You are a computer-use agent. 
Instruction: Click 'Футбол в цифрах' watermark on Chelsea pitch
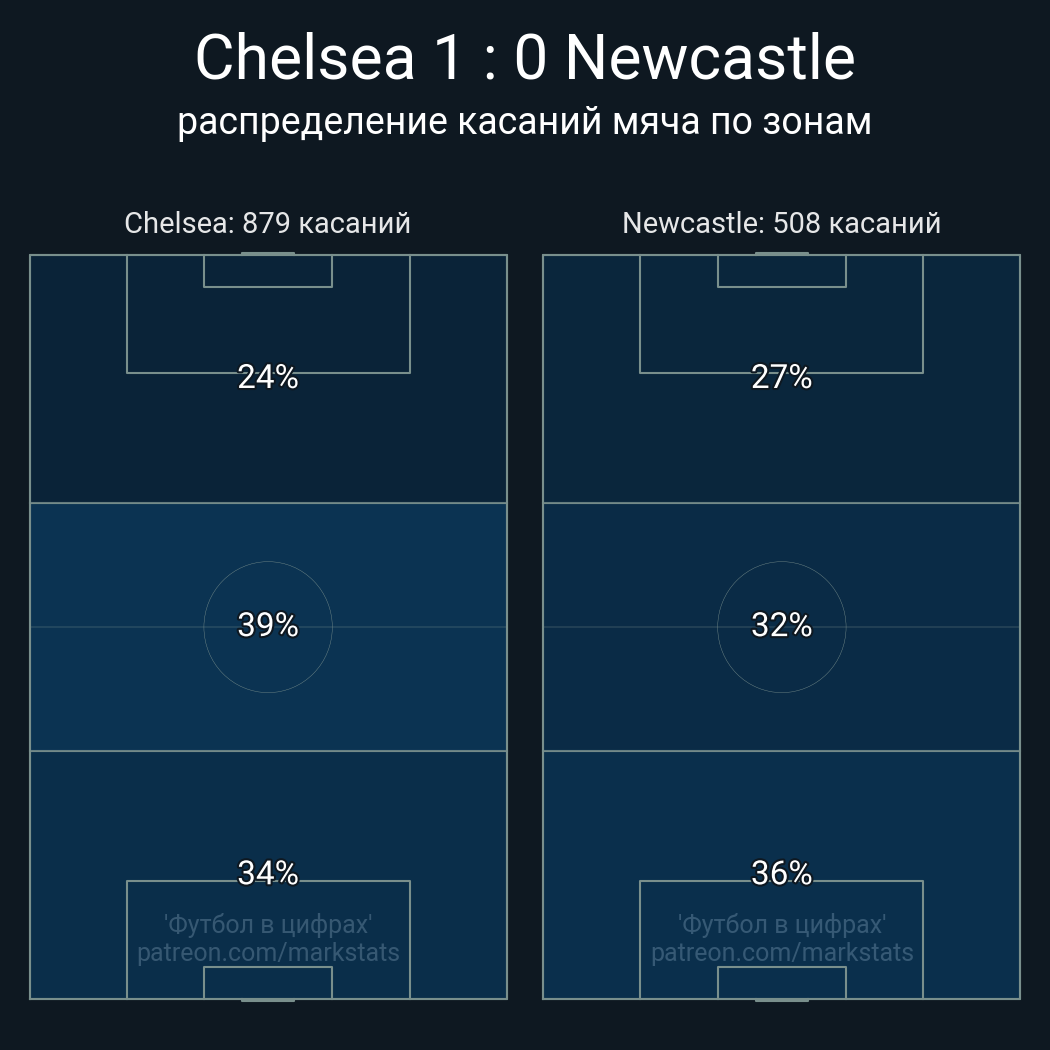coord(268,925)
